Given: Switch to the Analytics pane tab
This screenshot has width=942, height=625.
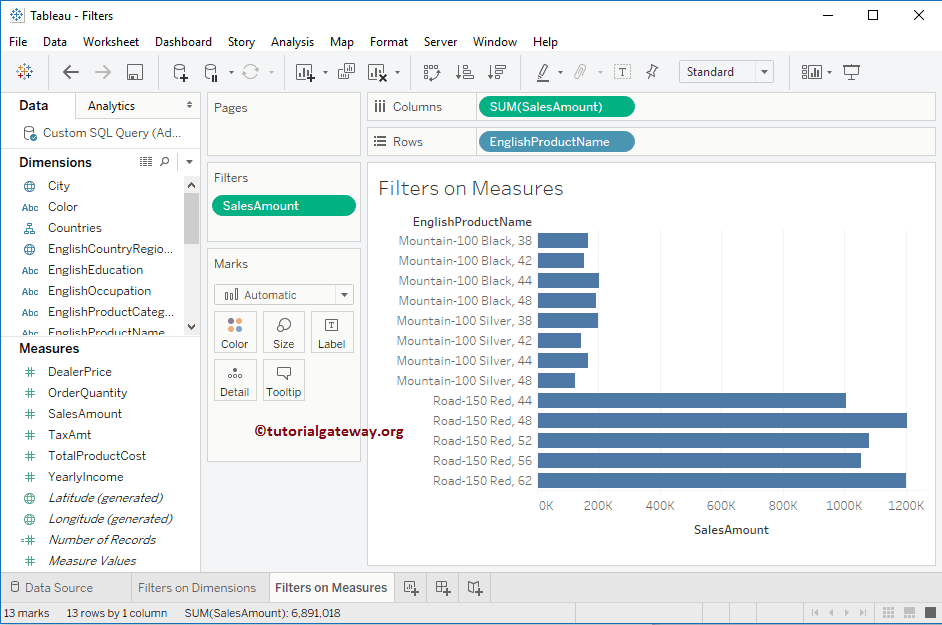Looking at the screenshot, I should [111, 106].
